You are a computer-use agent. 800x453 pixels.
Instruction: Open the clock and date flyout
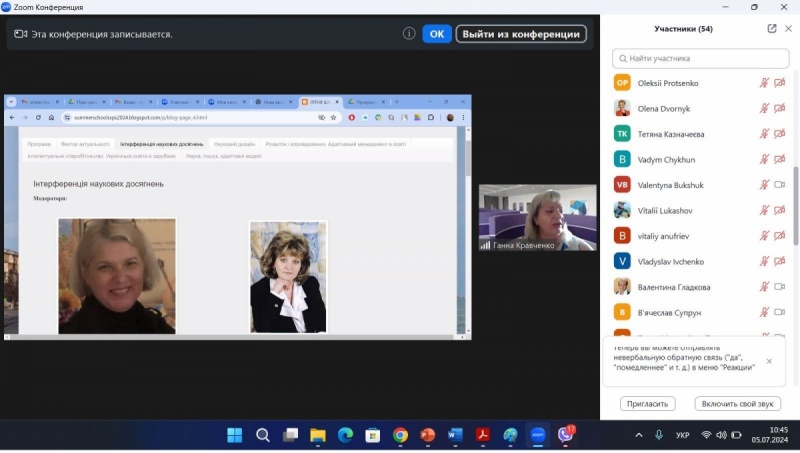[769, 435]
